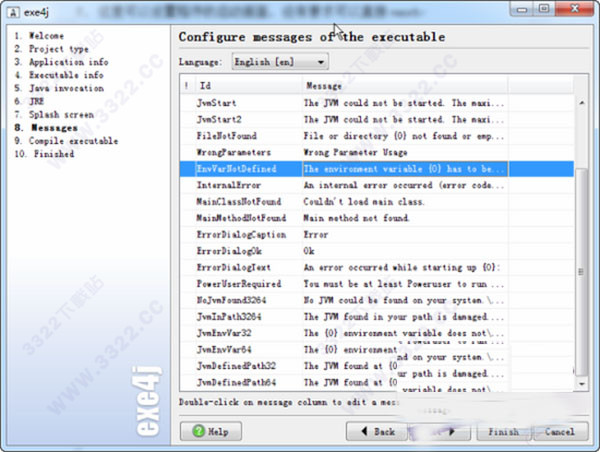Go to step 2 Project type

coord(52,49)
